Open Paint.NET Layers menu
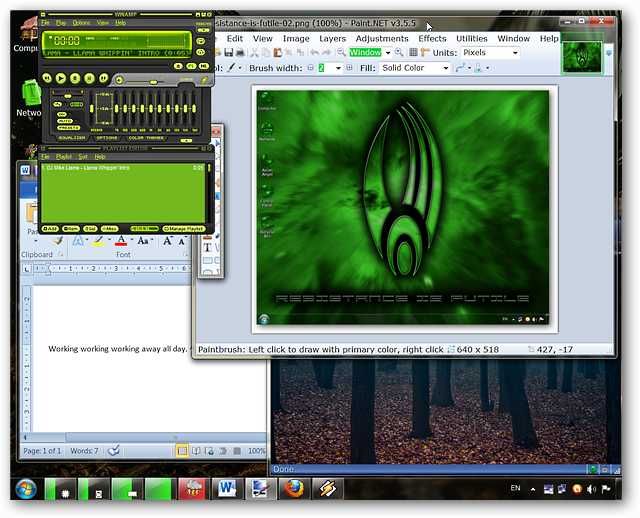640x518 pixels. 332,38
